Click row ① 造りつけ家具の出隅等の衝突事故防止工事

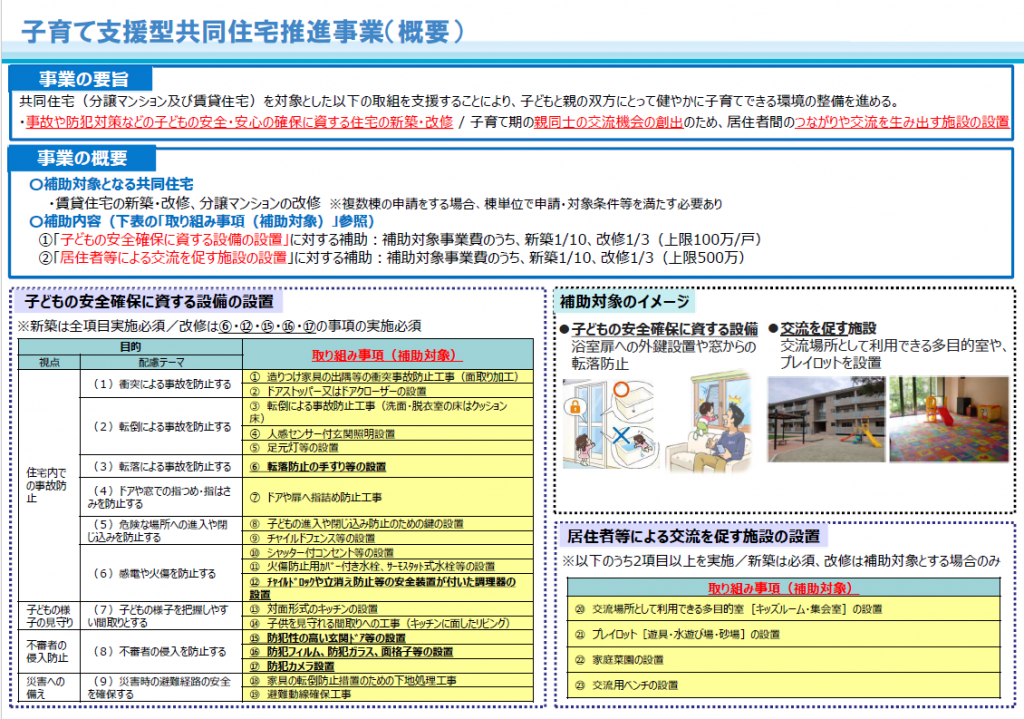(388, 377)
